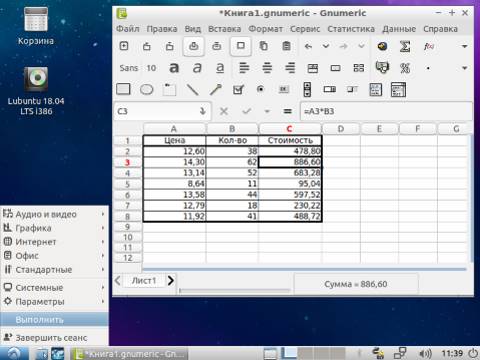Open the Данные menu
480x360 pixels.
pos(399,29)
